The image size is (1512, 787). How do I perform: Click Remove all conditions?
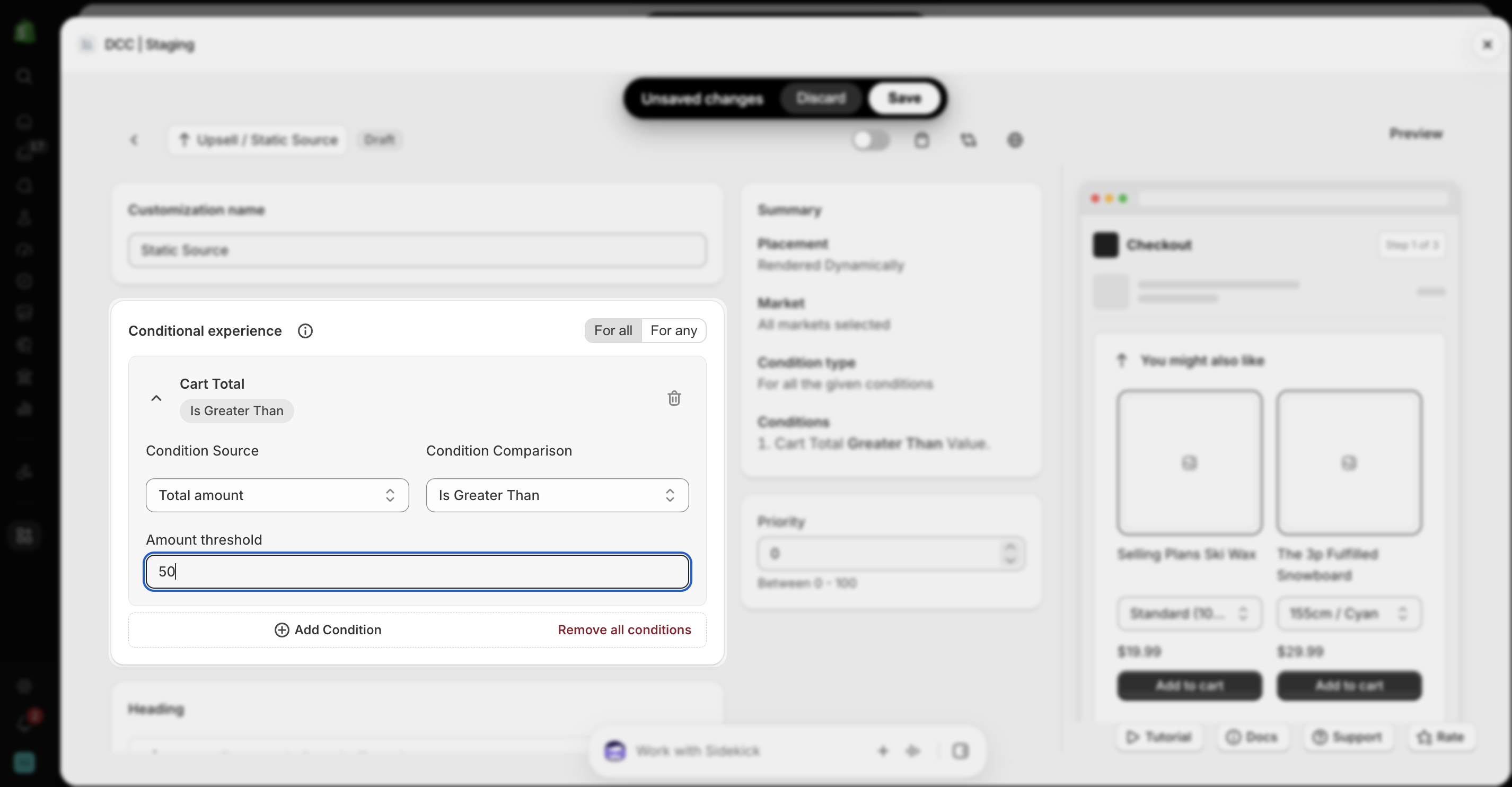(x=624, y=629)
